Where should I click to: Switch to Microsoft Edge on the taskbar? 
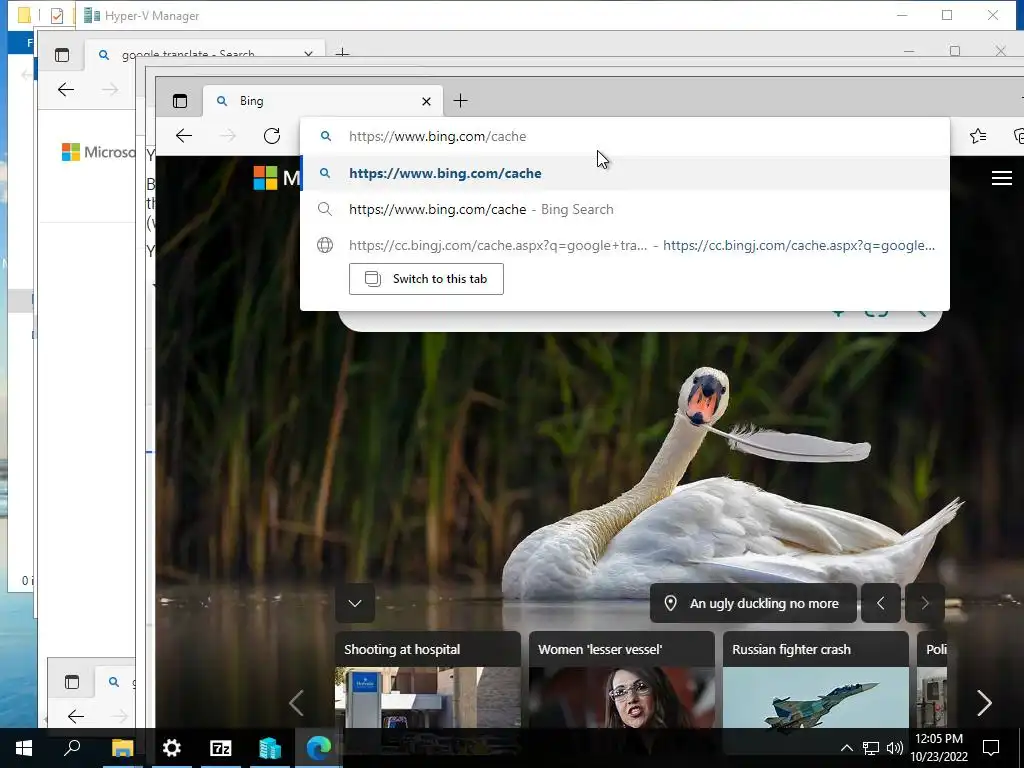click(x=319, y=748)
